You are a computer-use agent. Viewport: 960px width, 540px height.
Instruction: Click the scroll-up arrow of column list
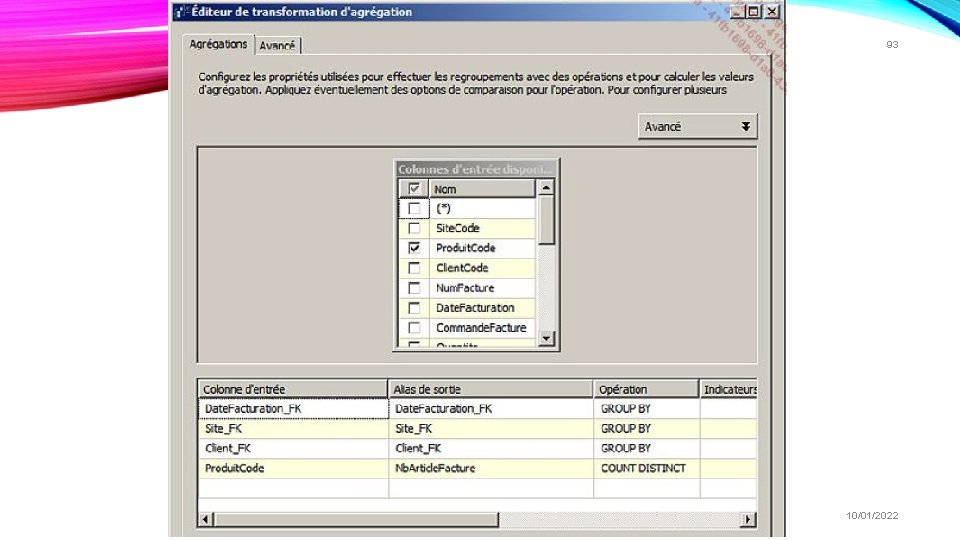pos(546,187)
